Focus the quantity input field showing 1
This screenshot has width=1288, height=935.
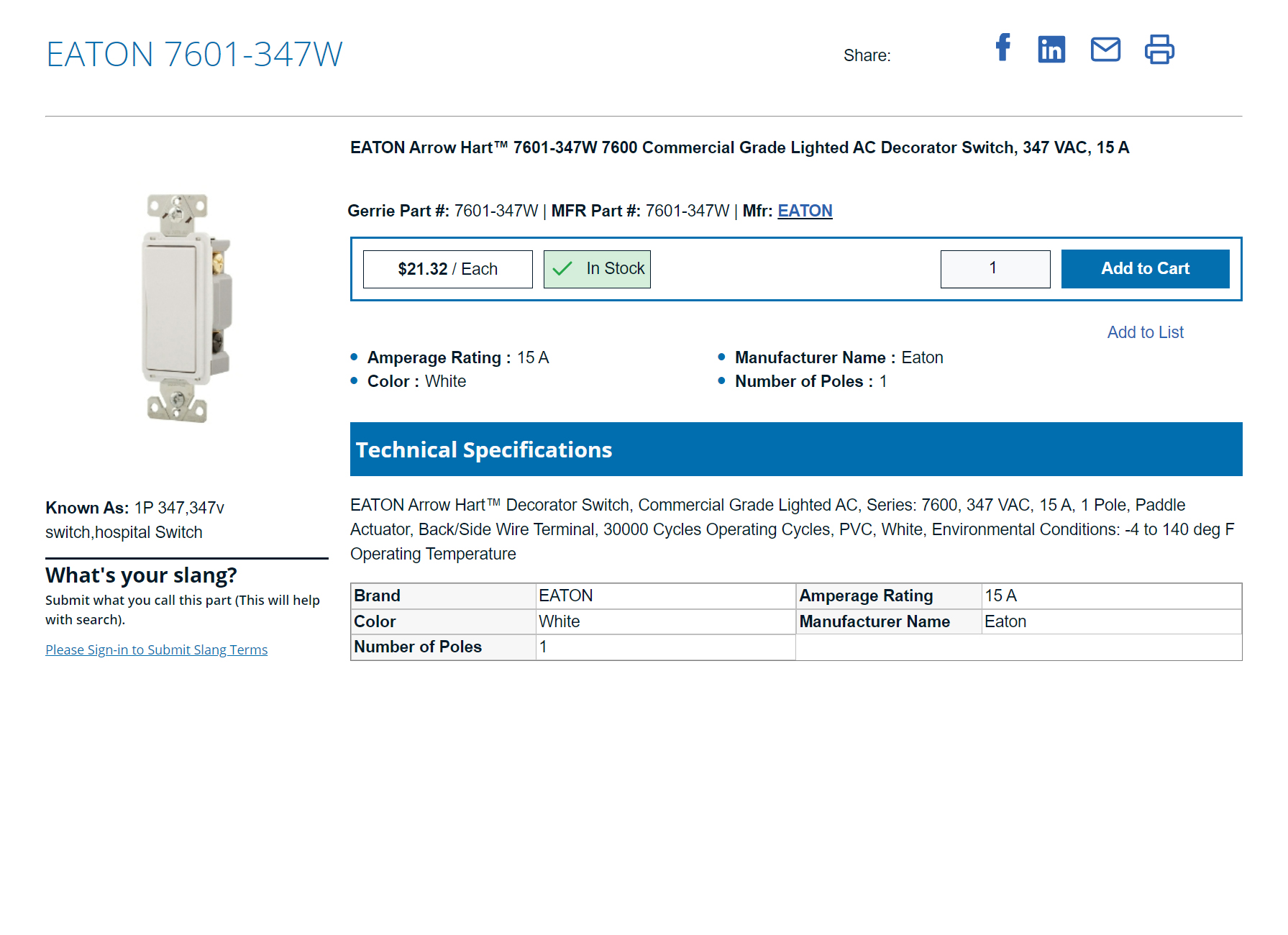[x=995, y=269]
